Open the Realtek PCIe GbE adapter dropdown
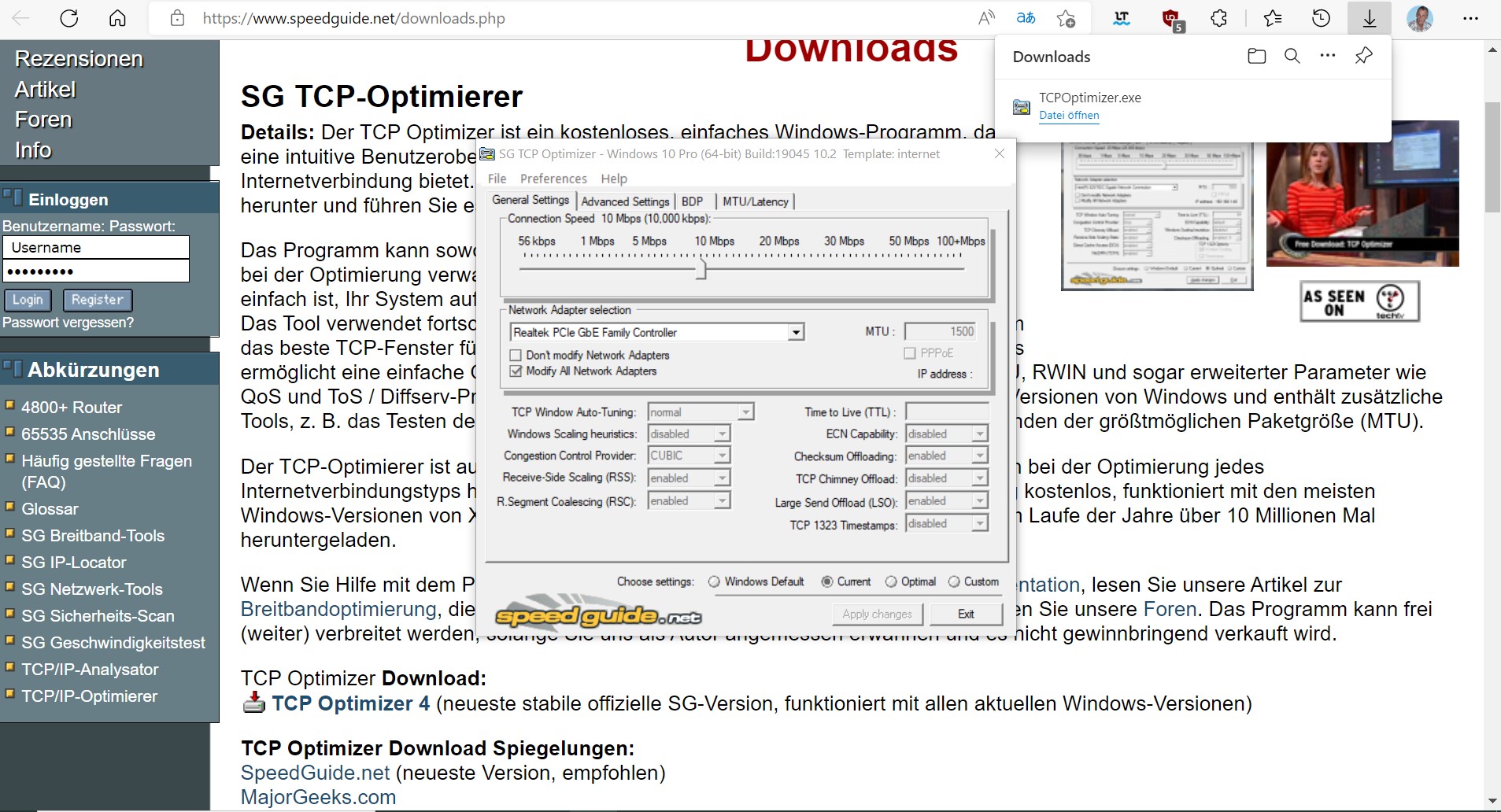Viewport: 1501px width, 812px height. coord(797,332)
